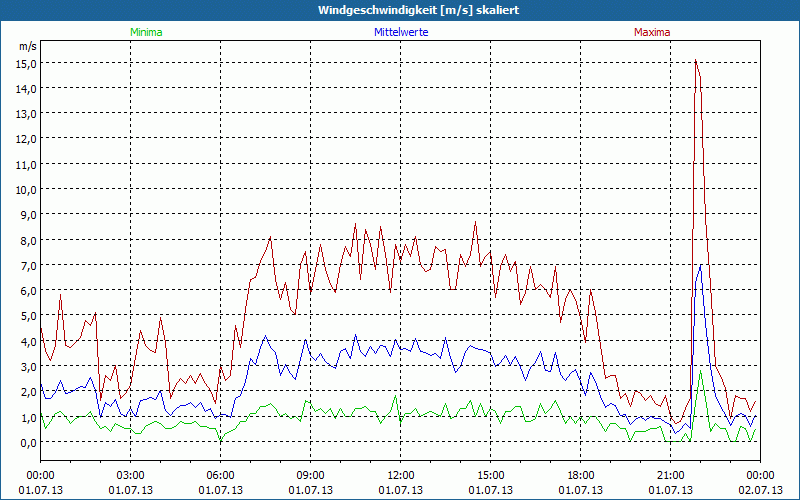Screen dimensions: 800x500
Task: Click the 09:00 time axis label
Action: (x=311, y=476)
